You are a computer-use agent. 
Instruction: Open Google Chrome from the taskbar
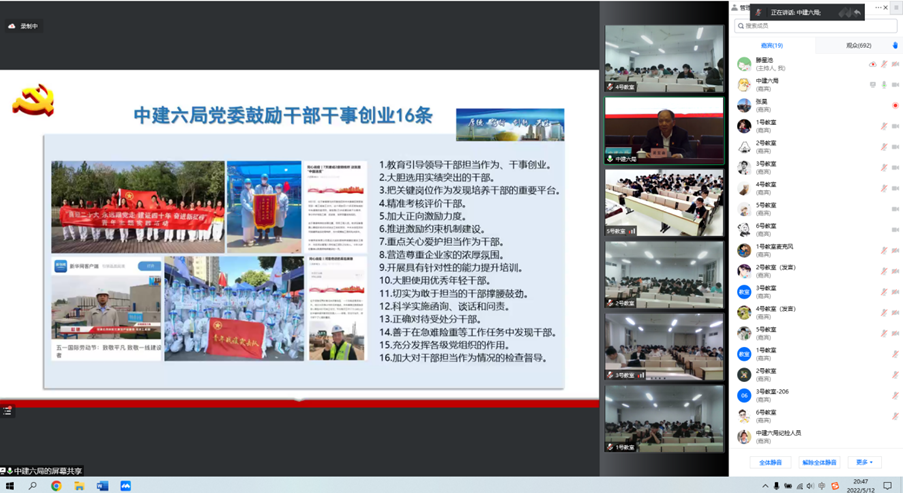[x=56, y=486]
